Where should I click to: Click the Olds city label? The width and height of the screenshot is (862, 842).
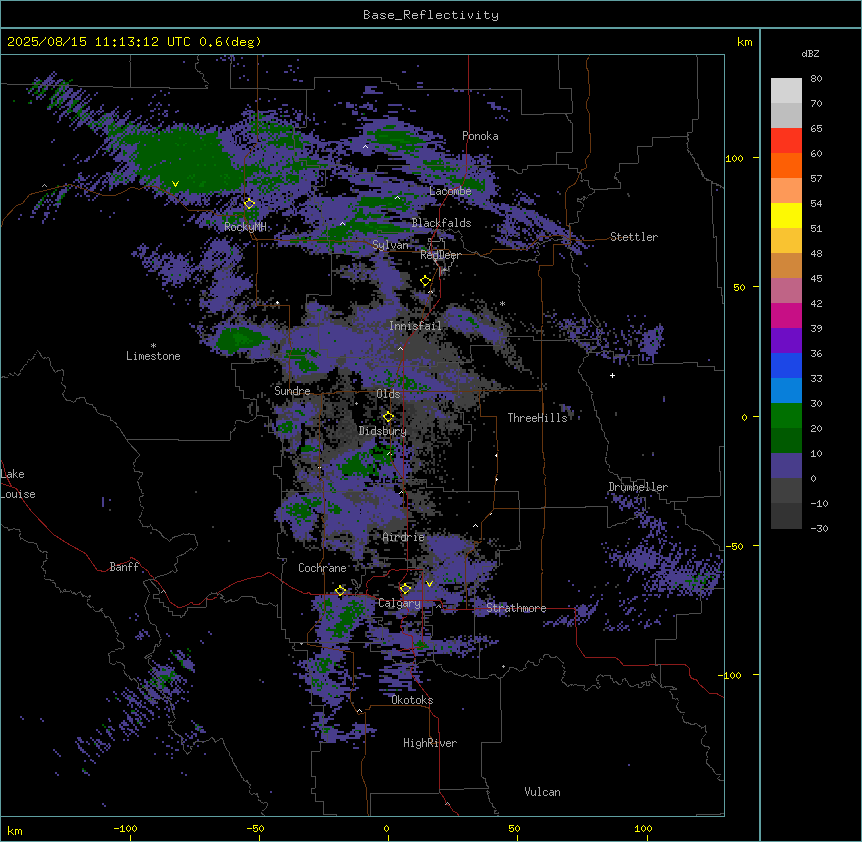pyautogui.click(x=388, y=394)
